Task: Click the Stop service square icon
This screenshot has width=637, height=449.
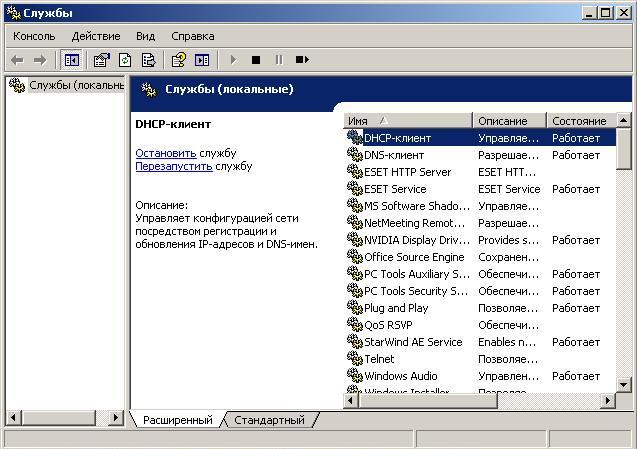Action: (256, 60)
